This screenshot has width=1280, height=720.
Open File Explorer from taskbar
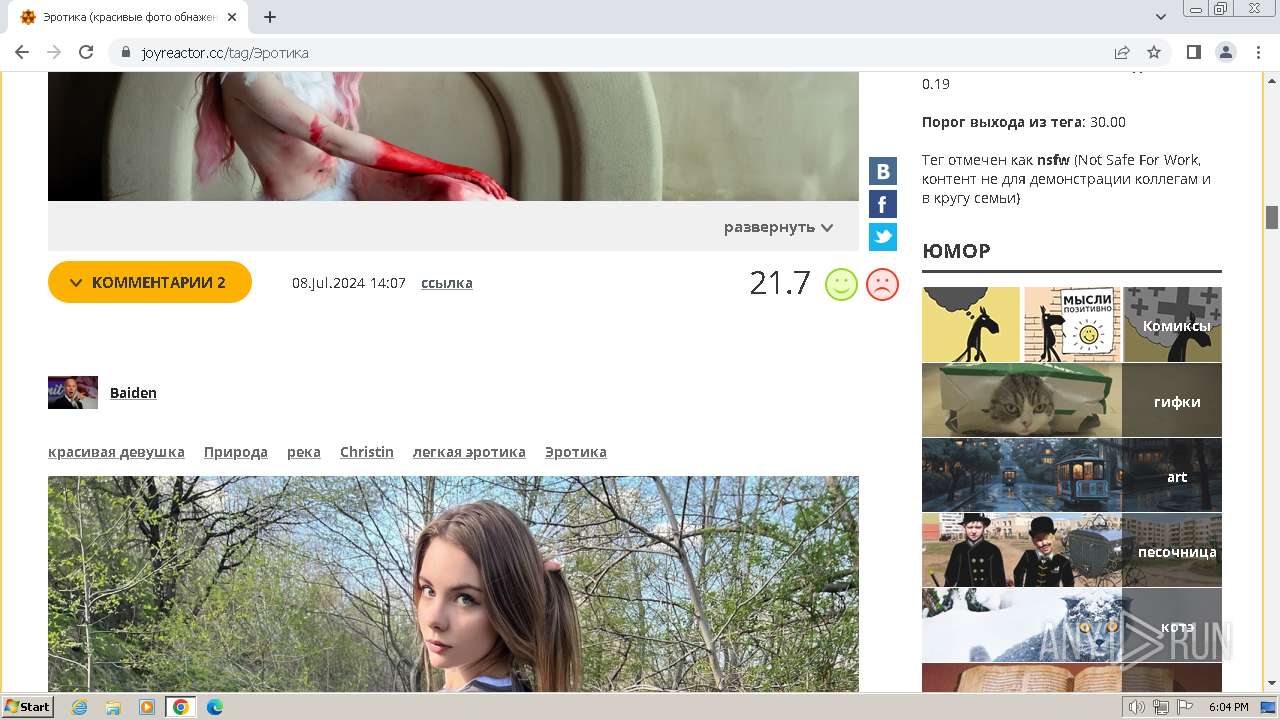(113, 707)
